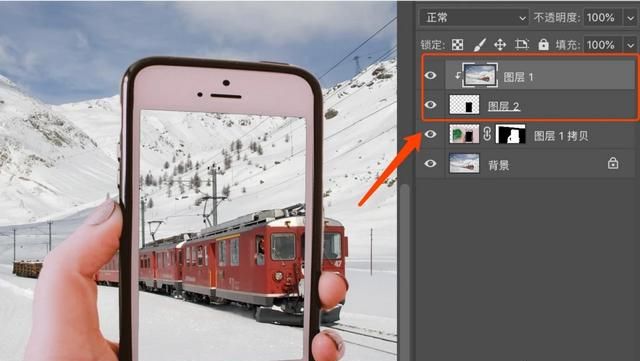This screenshot has height=361, width=640.
Task: Select the 图层 2 layer name
Action: tap(504, 107)
